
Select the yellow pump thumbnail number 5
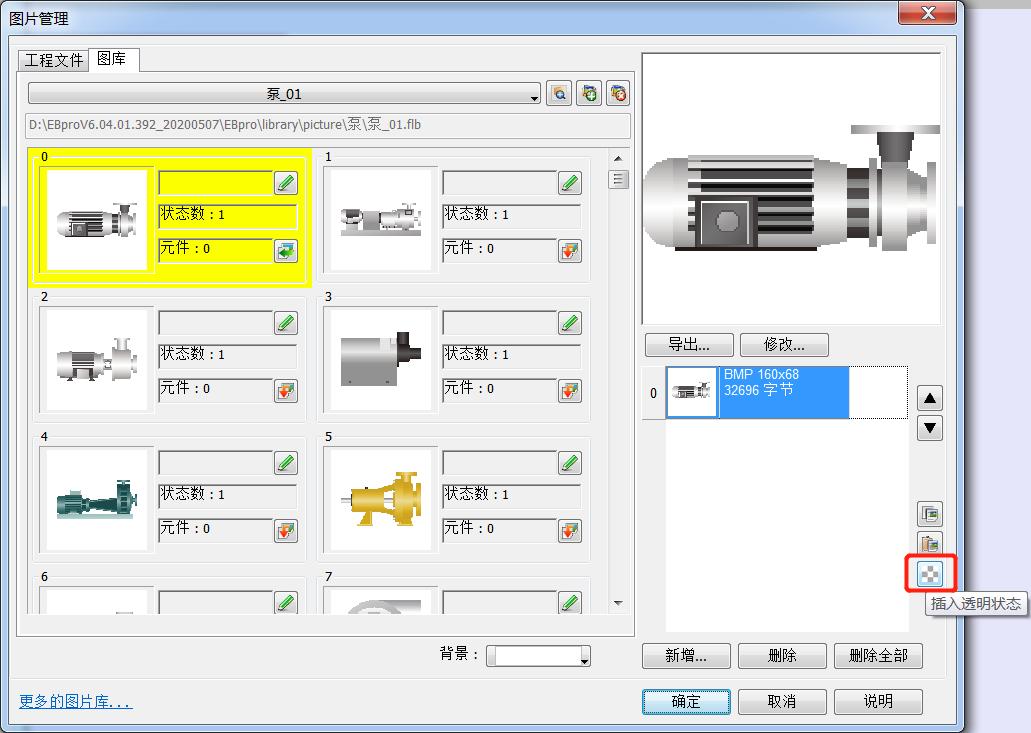[380, 499]
